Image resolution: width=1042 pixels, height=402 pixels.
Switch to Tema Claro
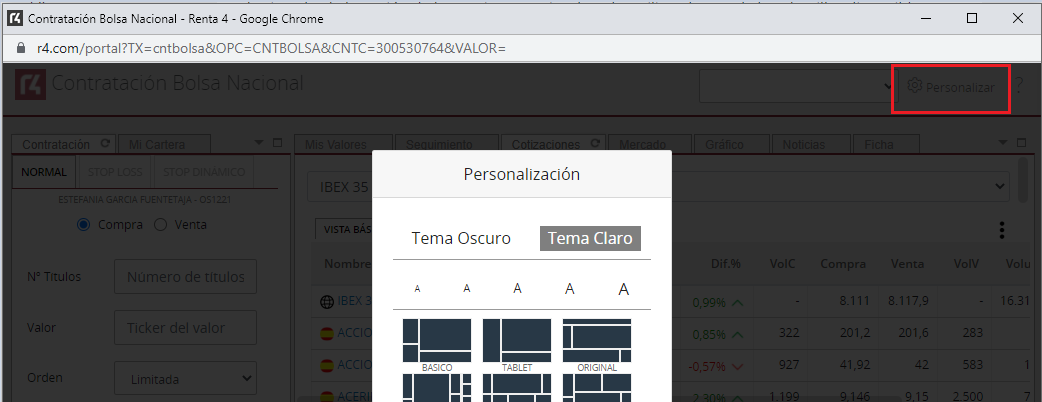(590, 239)
